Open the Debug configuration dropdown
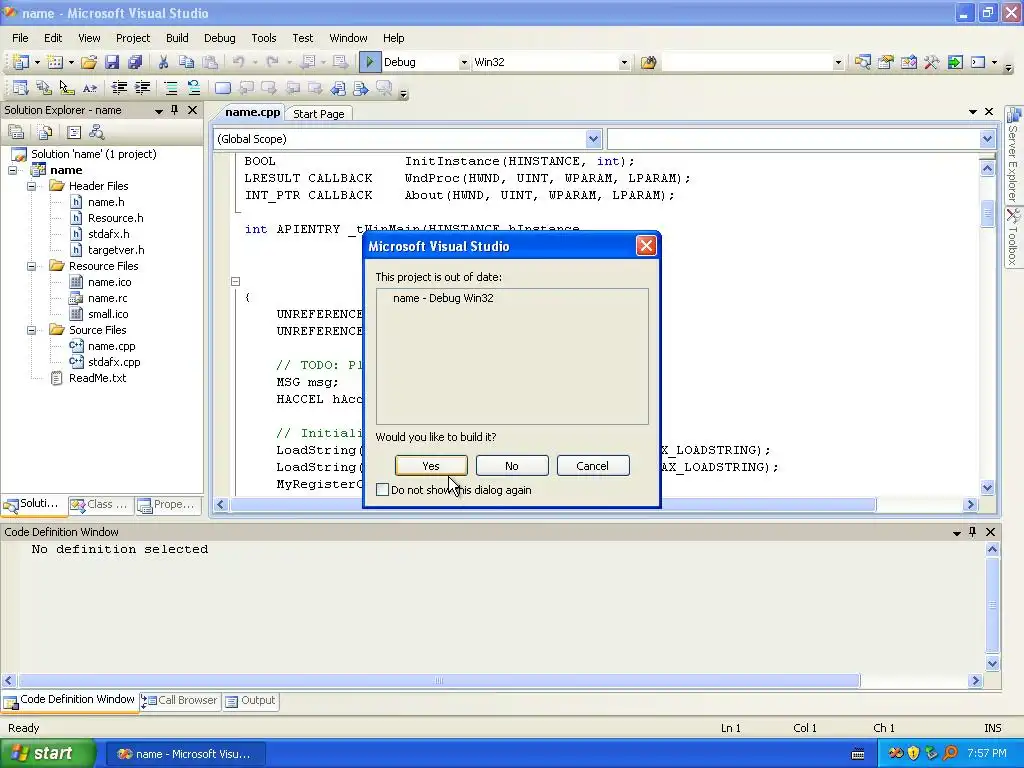The width and height of the screenshot is (1024, 768). (x=464, y=63)
